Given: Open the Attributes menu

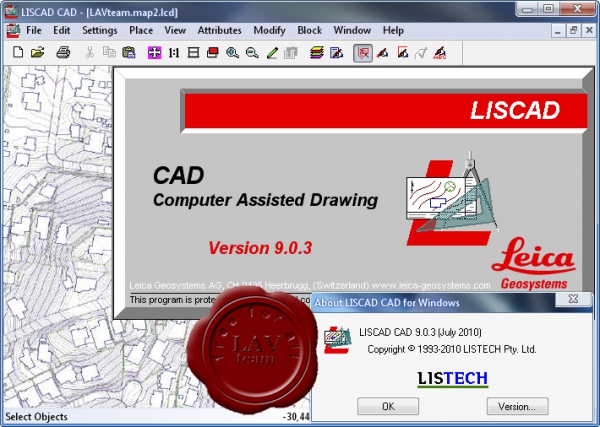Looking at the screenshot, I should click(x=219, y=30).
